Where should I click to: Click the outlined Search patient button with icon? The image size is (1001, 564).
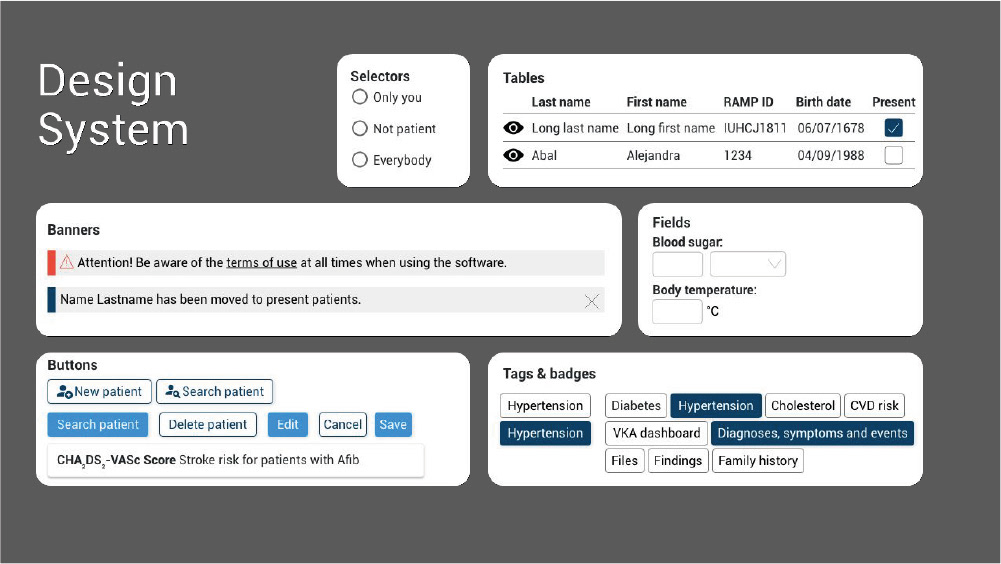214,392
